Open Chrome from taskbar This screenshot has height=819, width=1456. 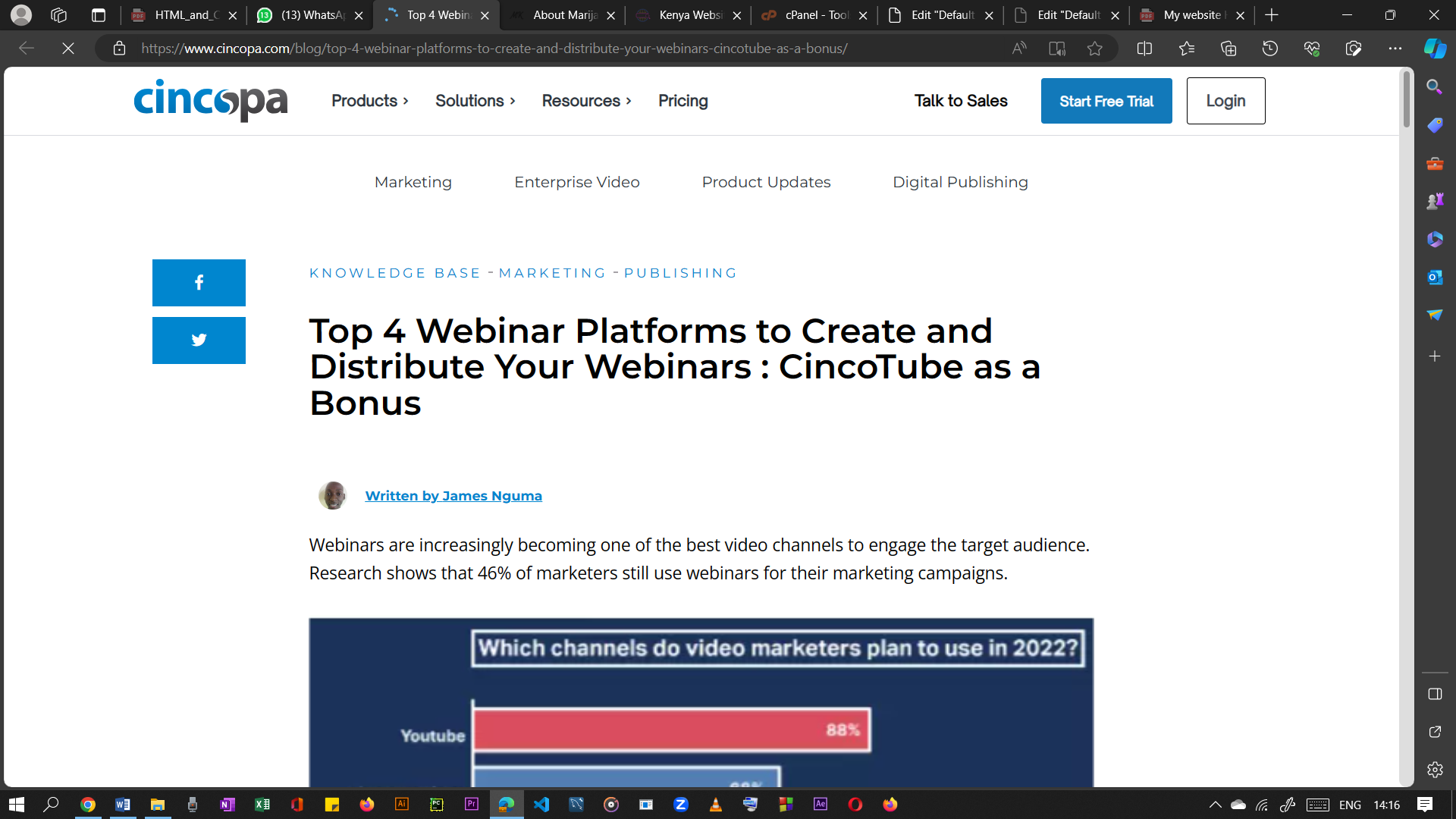[88, 805]
